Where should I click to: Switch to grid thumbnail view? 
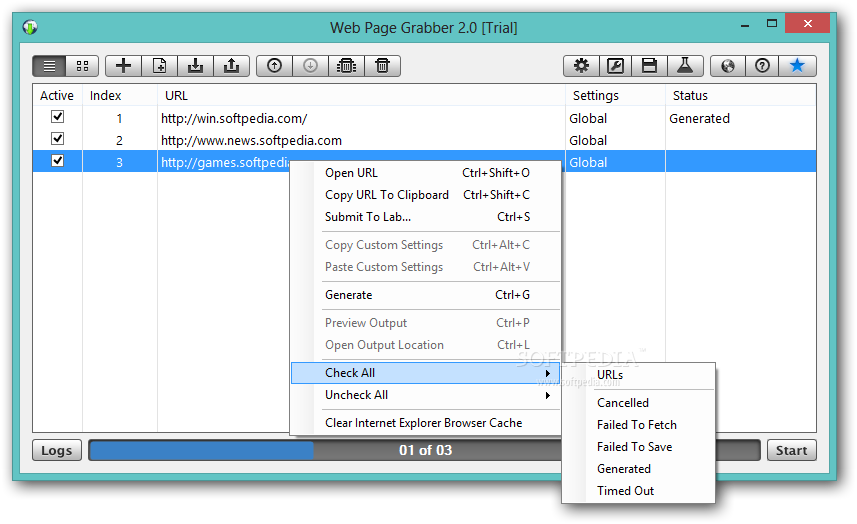click(83, 66)
